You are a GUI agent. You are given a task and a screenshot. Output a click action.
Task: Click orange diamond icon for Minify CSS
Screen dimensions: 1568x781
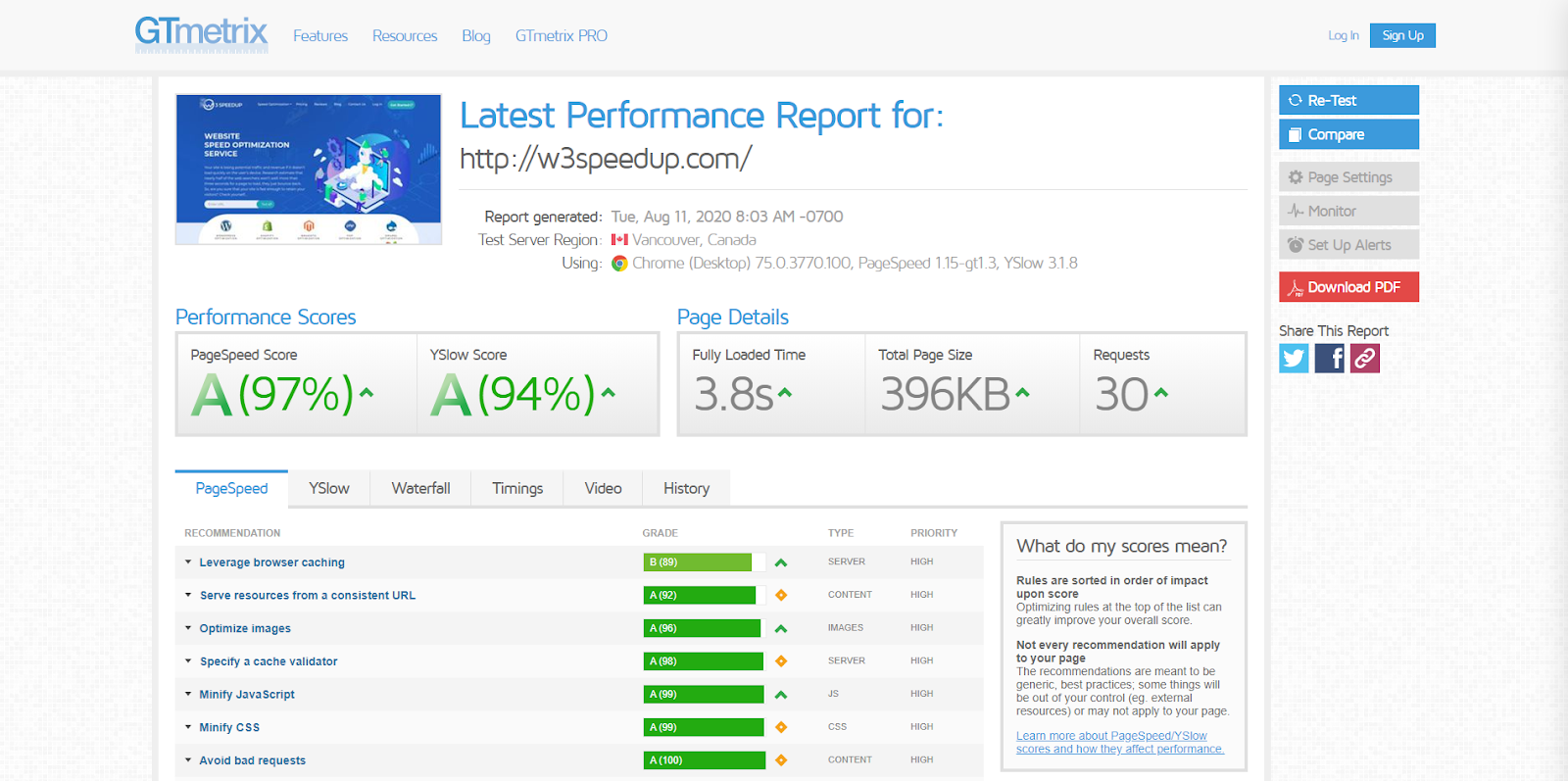point(781,727)
